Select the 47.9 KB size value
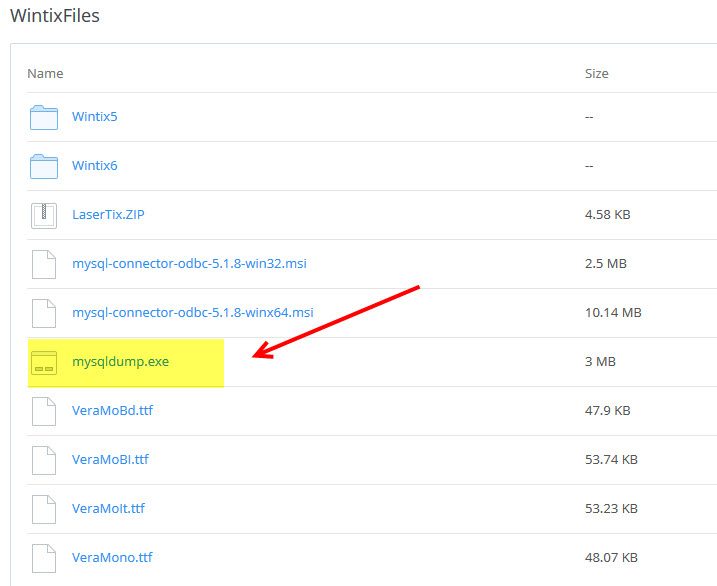717x586 pixels. pyautogui.click(x=608, y=410)
